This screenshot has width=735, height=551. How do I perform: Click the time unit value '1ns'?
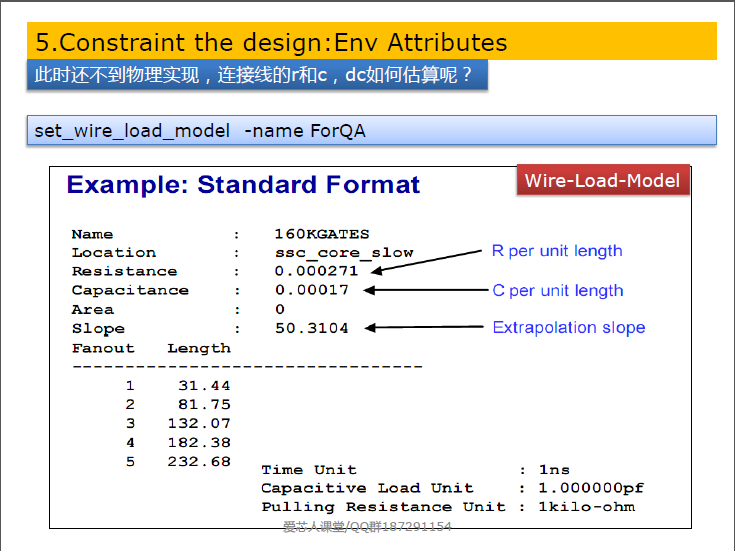pos(554,469)
